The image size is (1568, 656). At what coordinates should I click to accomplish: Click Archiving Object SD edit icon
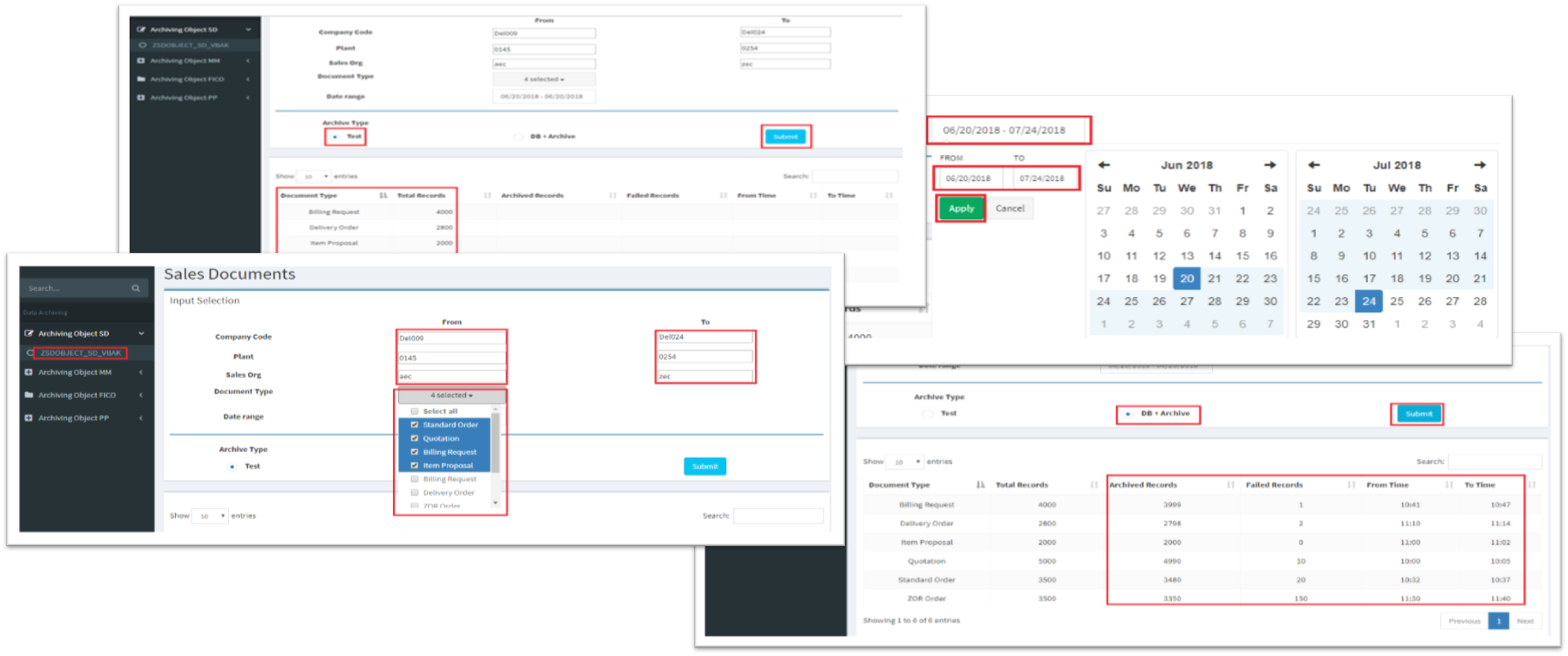[x=28, y=334]
